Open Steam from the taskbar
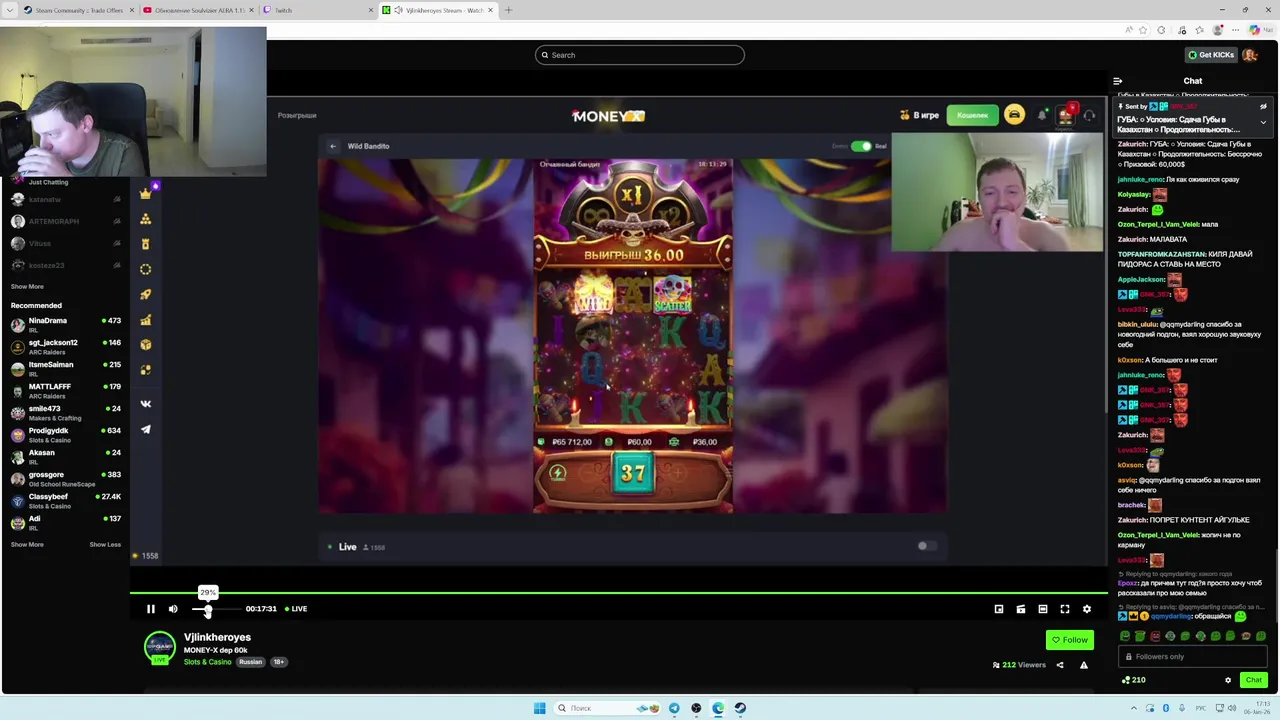The width and height of the screenshot is (1280, 720). [x=740, y=708]
